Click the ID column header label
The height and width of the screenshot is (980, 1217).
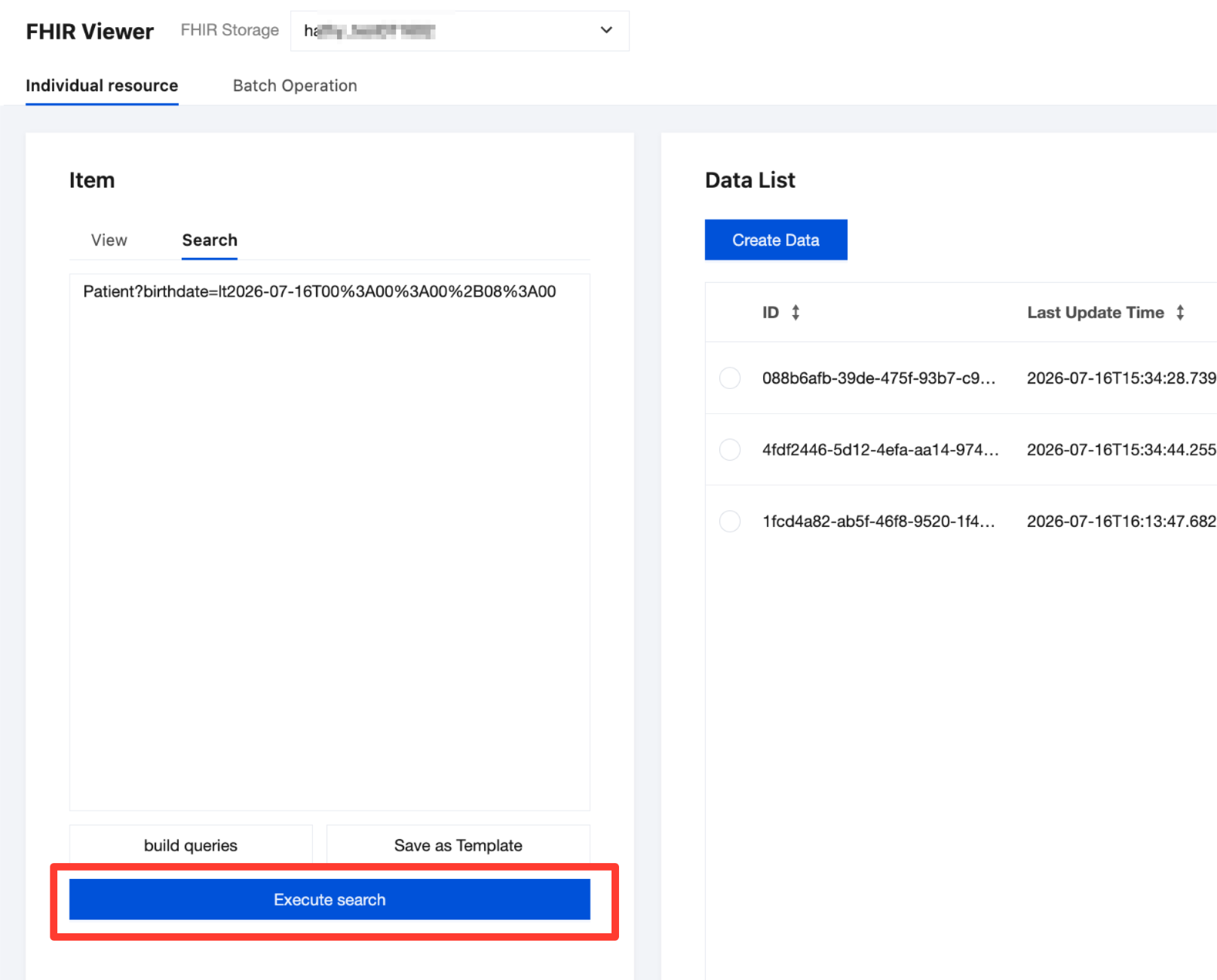[x=770, y=312]
